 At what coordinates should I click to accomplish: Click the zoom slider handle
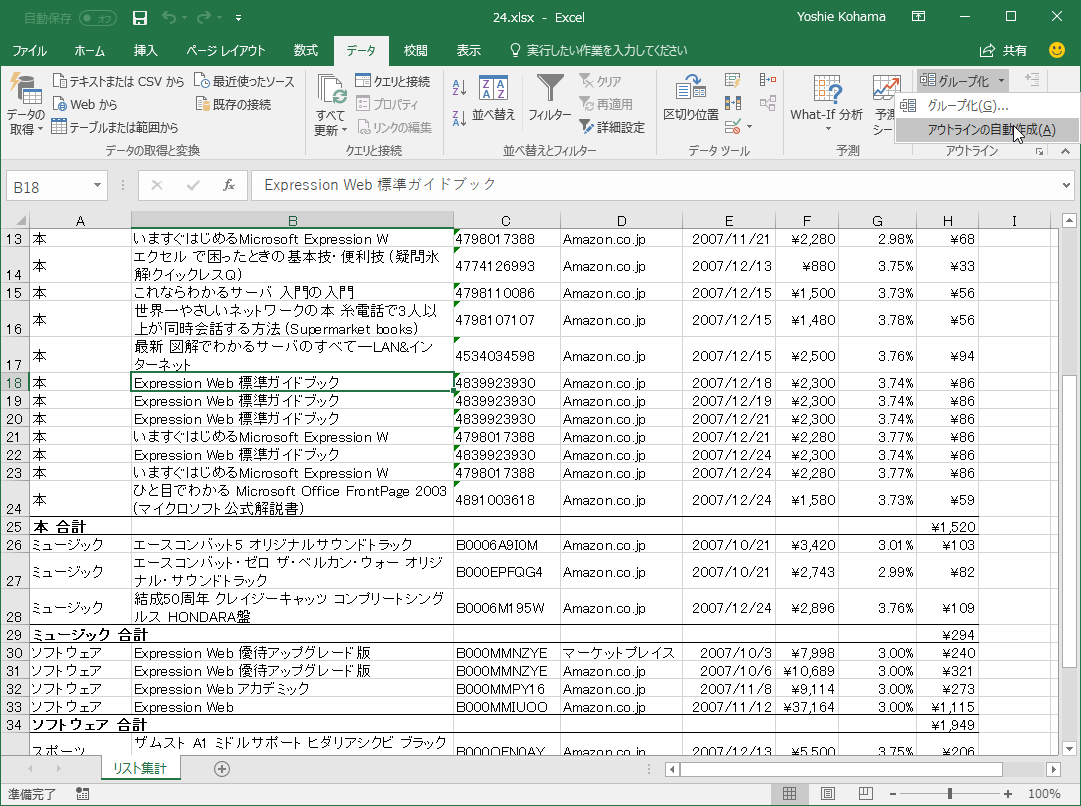click(950, 794)
